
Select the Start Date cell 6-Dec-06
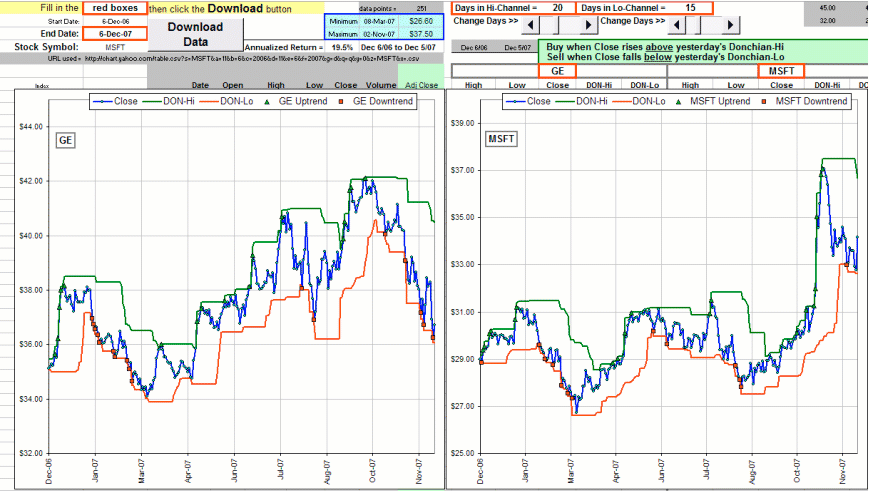(115, 21)
